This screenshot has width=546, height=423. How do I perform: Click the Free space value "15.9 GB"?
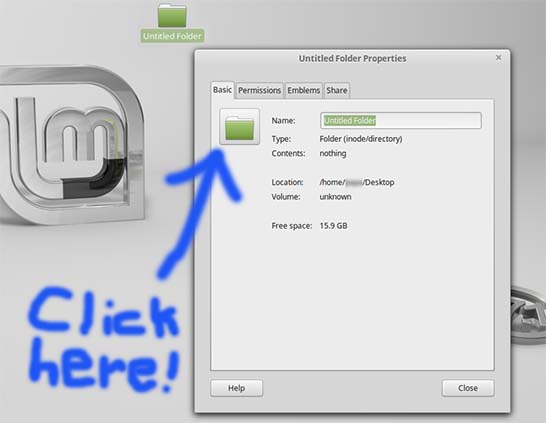tap(333, 226)
